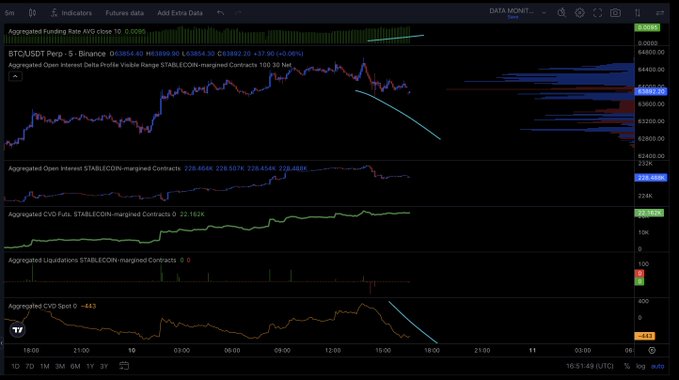Open the chart settings gear
This screenshot has width=679, height=380.
(579, 13)
